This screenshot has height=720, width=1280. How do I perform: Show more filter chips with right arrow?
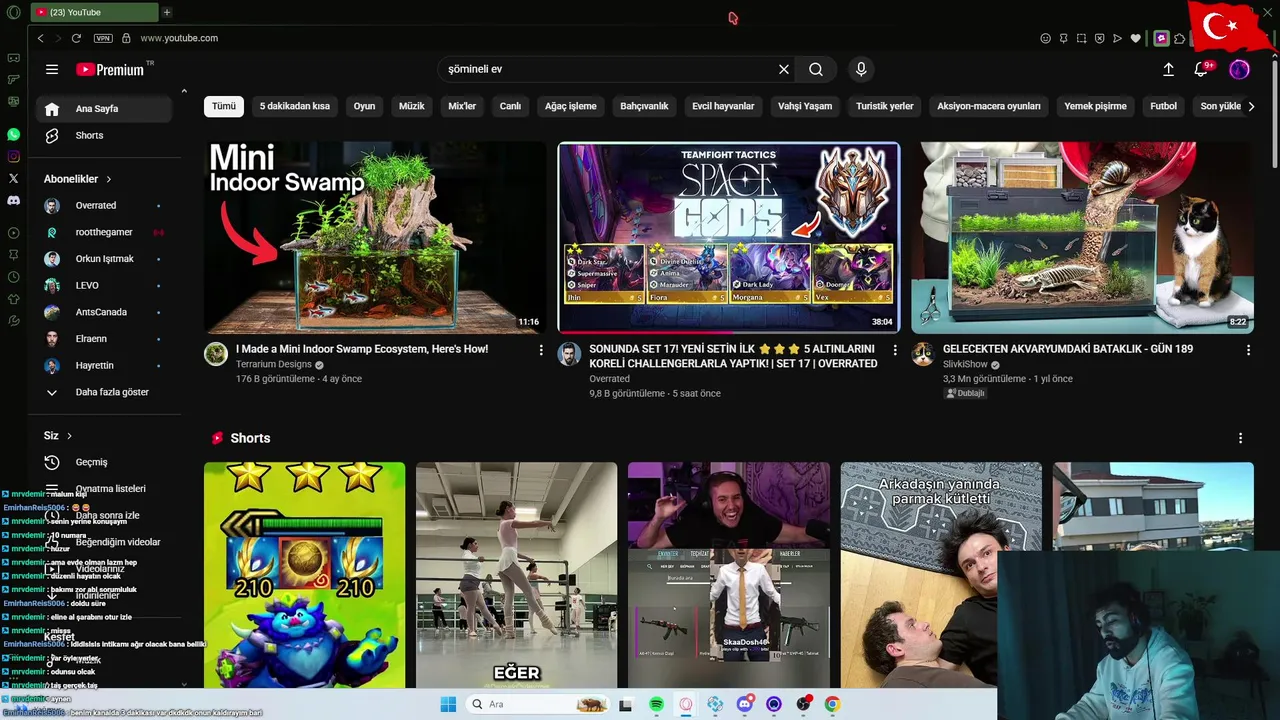1250,106
